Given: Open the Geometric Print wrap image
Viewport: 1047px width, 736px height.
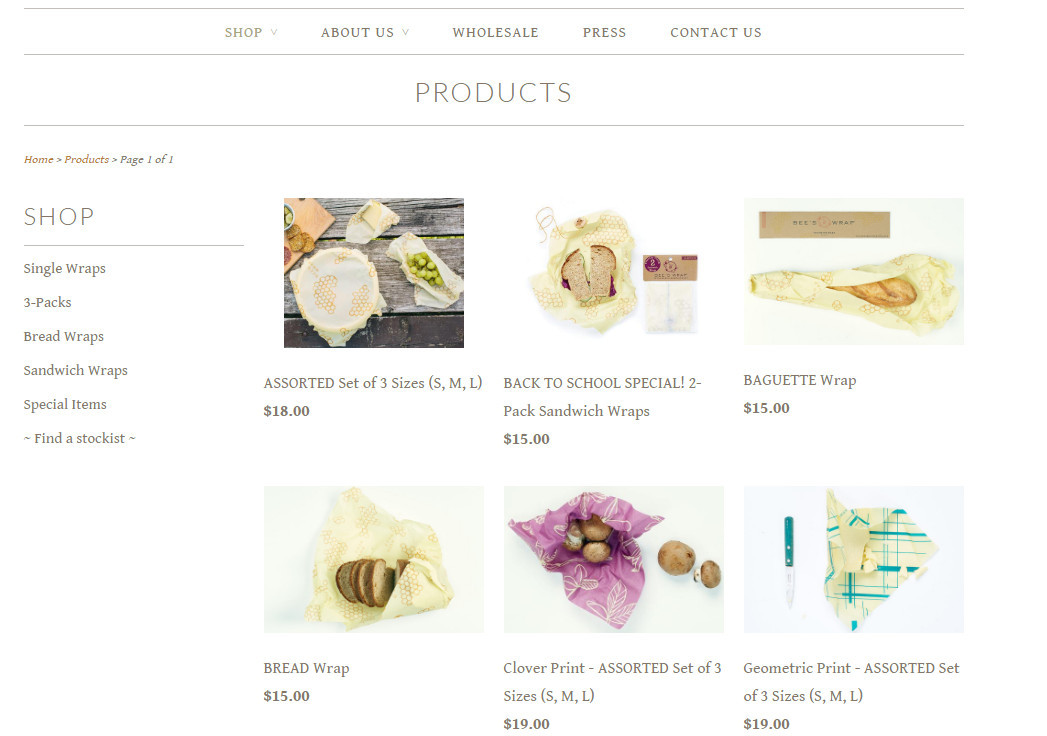Looking at the screenshot, I should [x=854, y=560].
